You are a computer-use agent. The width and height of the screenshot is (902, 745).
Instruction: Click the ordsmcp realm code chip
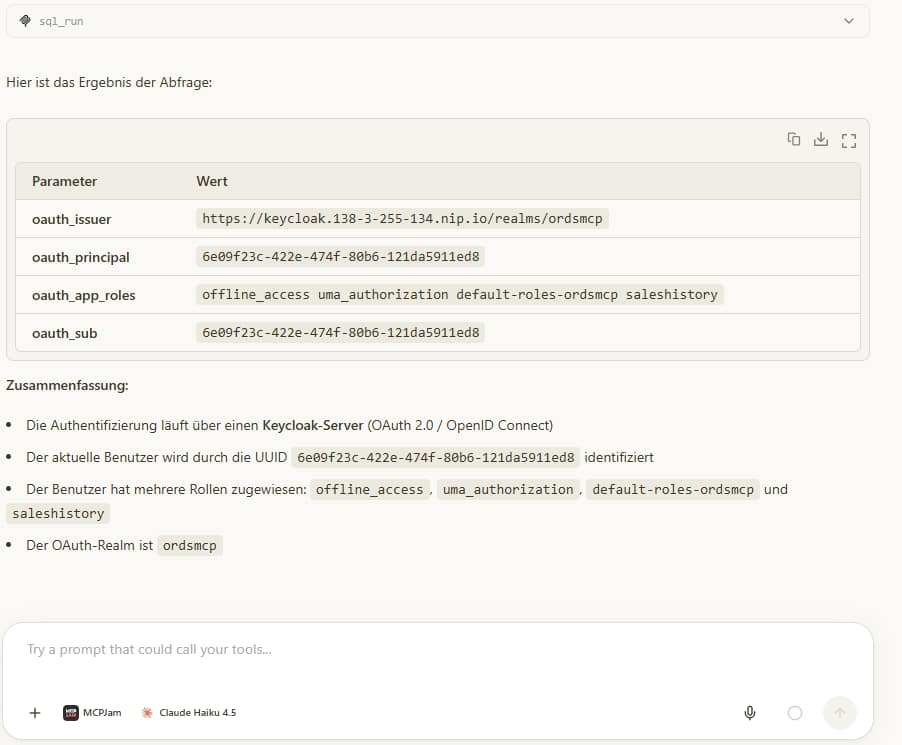click(190, 545)
